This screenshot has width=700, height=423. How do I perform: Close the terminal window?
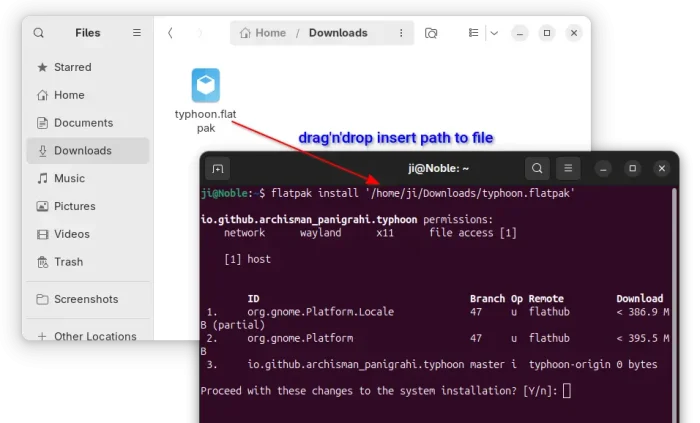(662, 169)
